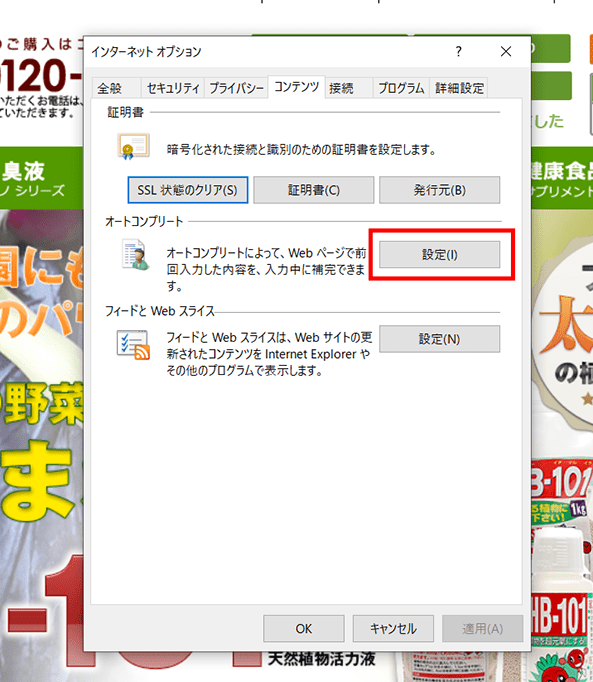This screenshot has width=593, height=682.
Task: Click the コンテンツ tab
Action: (297, 87)
